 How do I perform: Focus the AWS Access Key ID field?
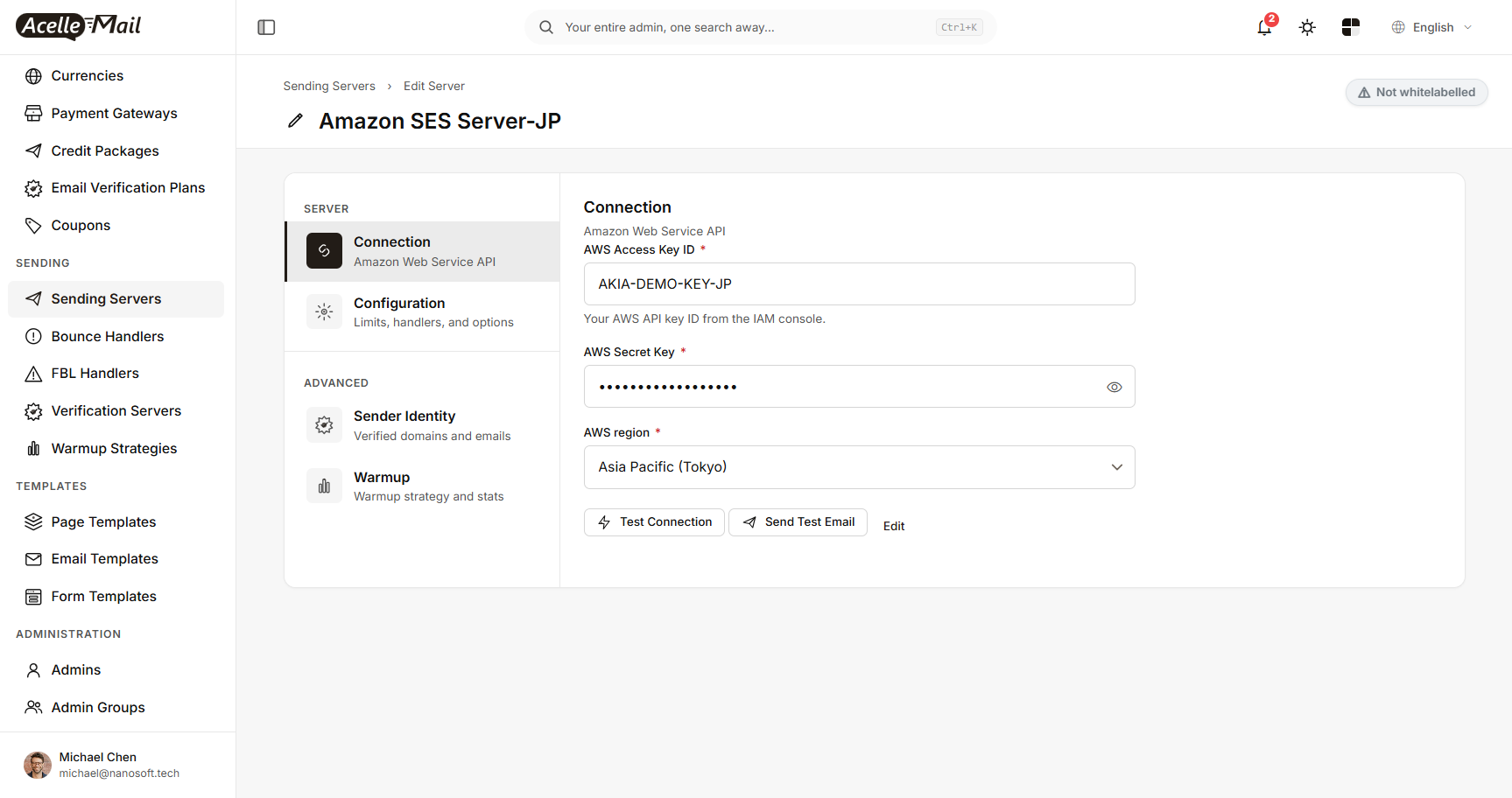[x=859, y=284]
